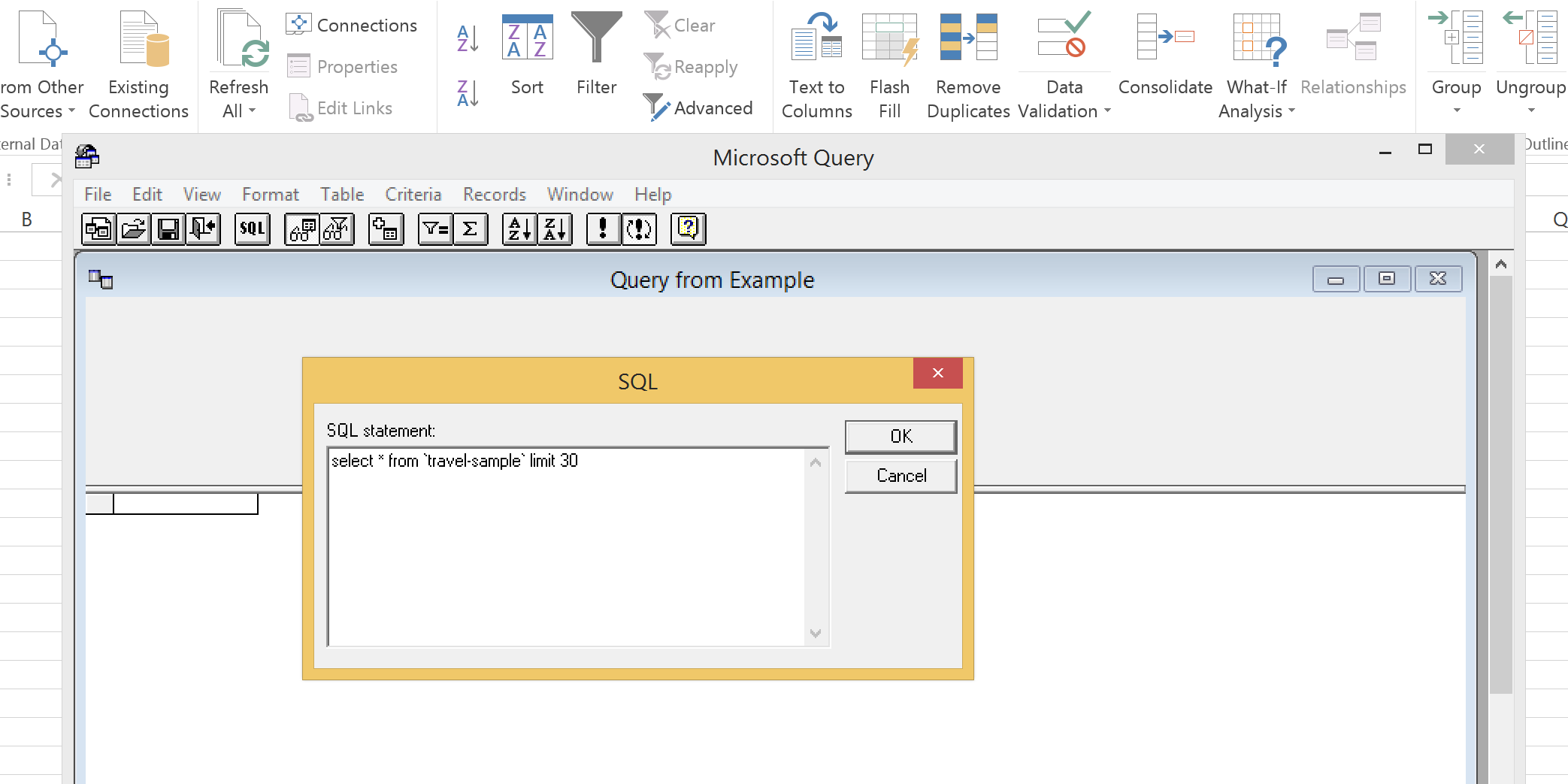Open the File menu in Microsoft Query
1568x784 pixels.
98,195
